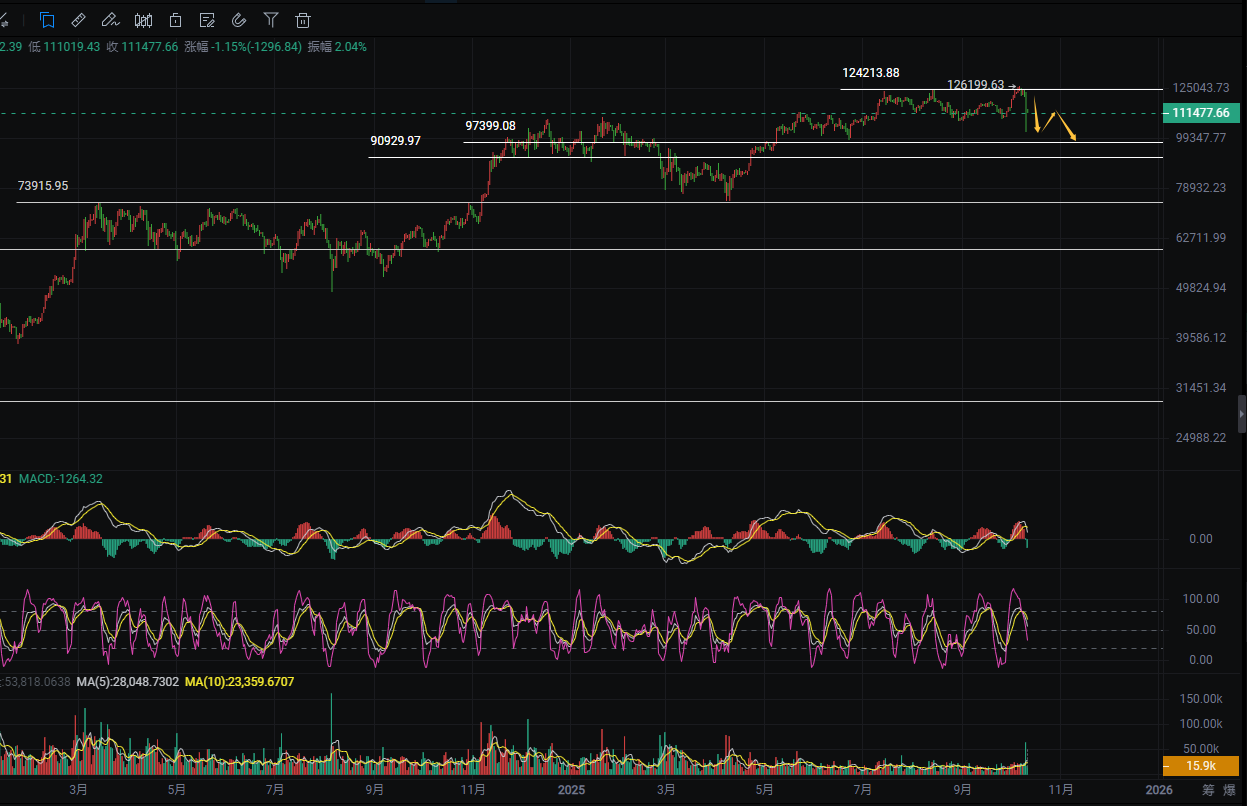Select the pen freehand drawing tool

point(111,19)
